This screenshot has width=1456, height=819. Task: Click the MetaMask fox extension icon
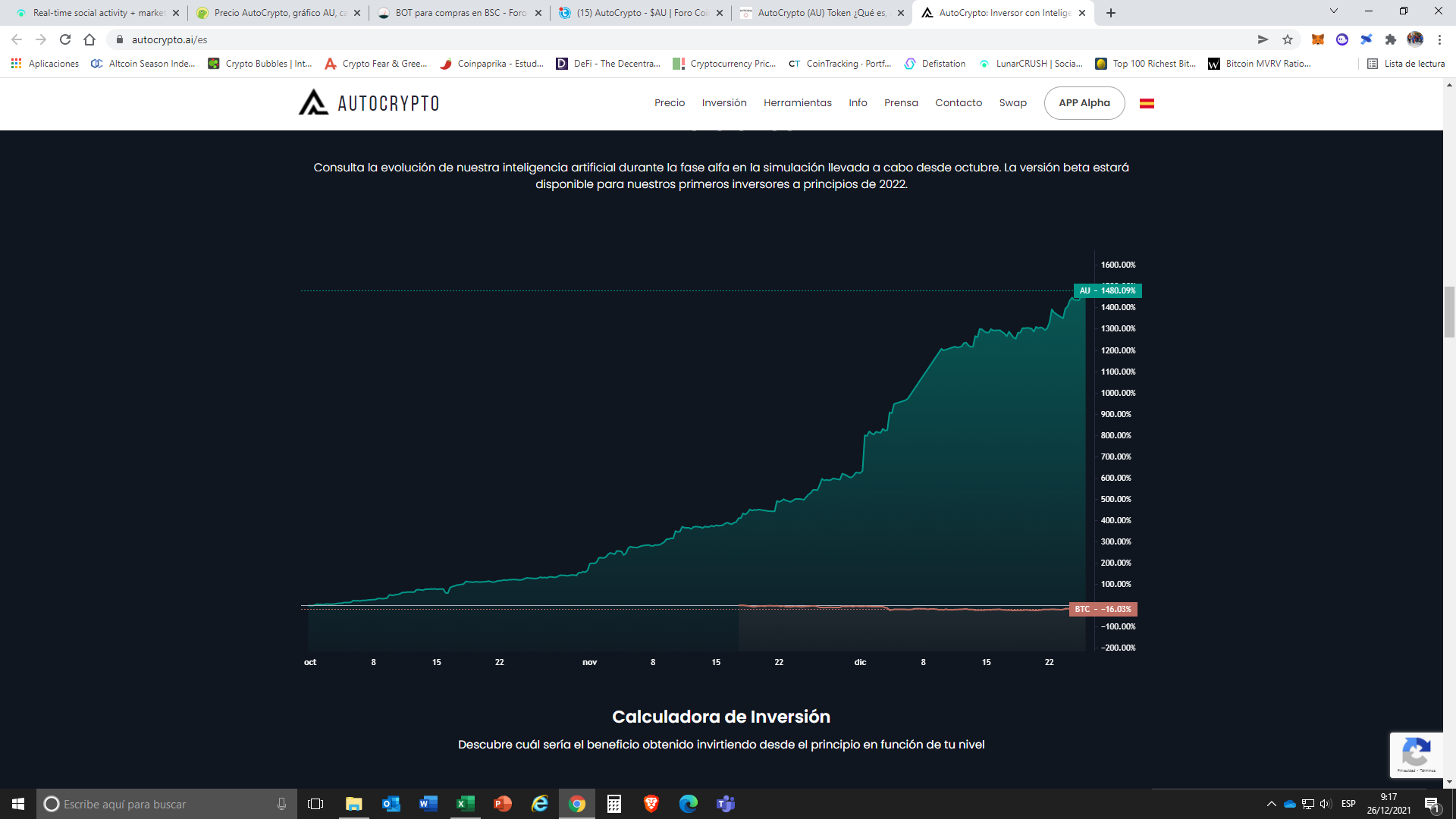[1318, 39]
